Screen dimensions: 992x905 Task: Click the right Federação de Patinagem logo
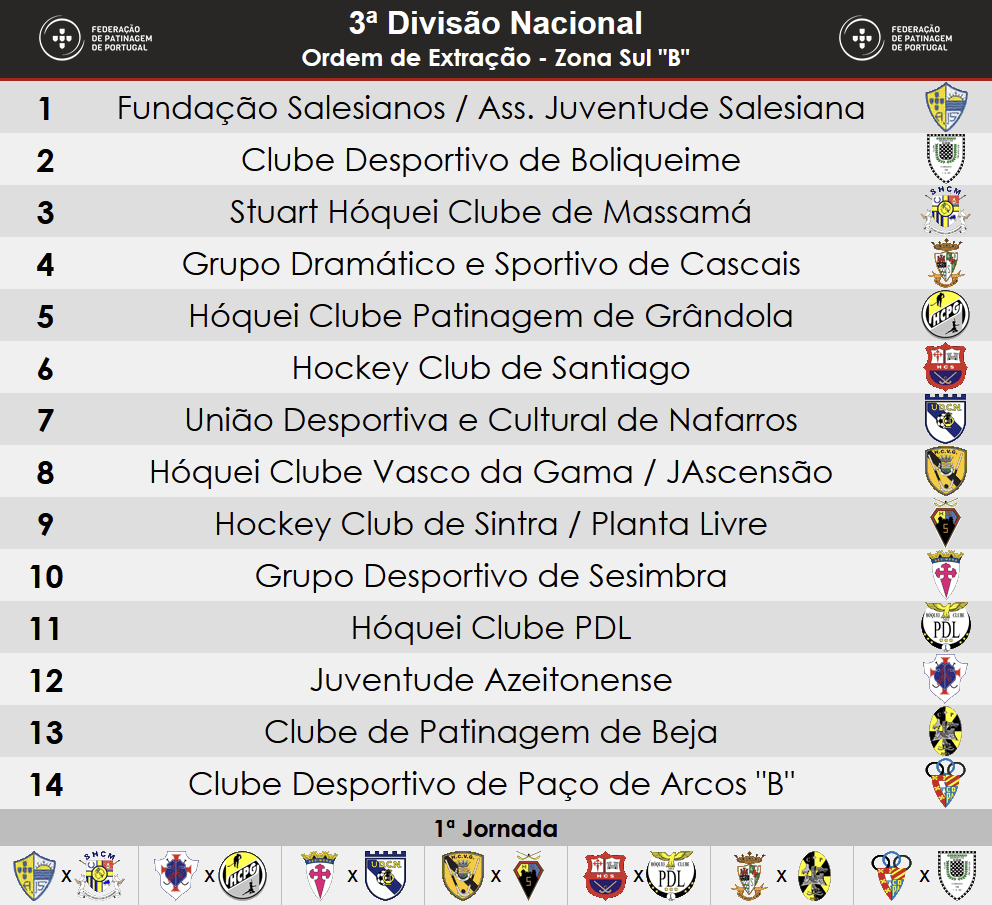tap(896, 39)
